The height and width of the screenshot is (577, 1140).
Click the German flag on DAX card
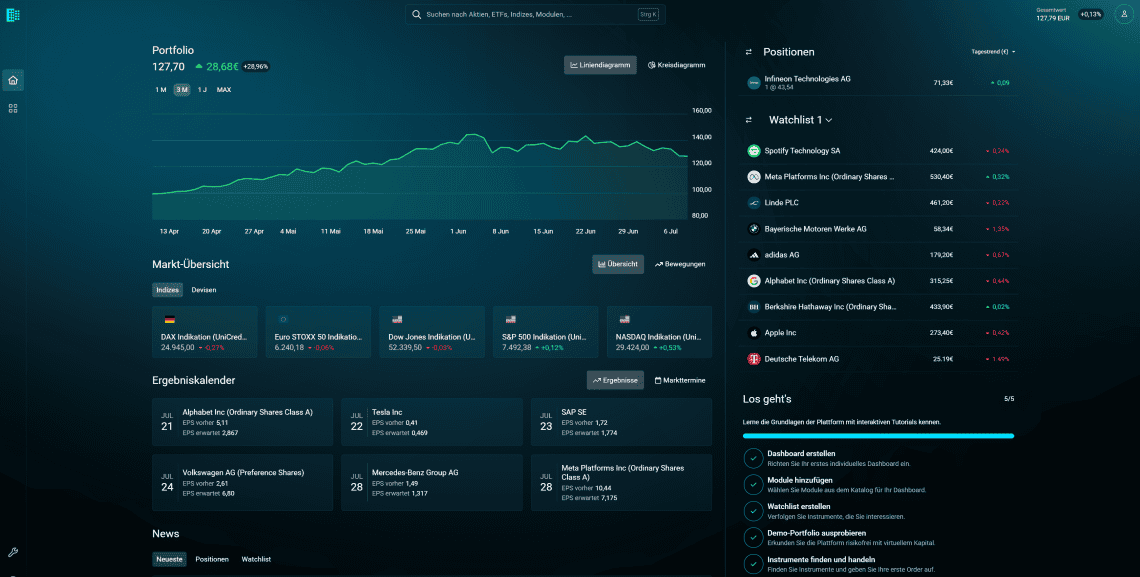coord(169,320)
